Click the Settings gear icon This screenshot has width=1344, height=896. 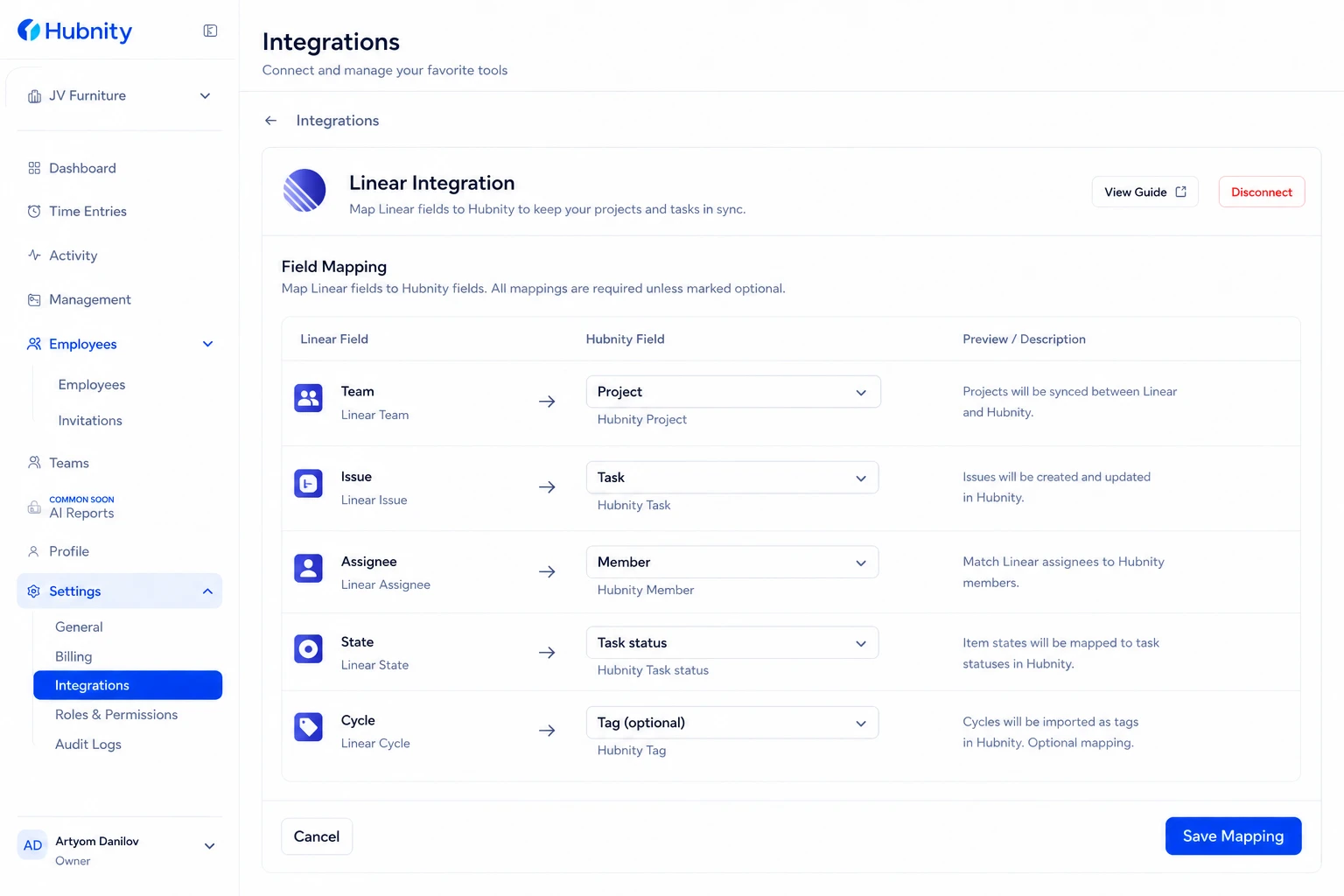pyautogui.click(x=33, y=591)
